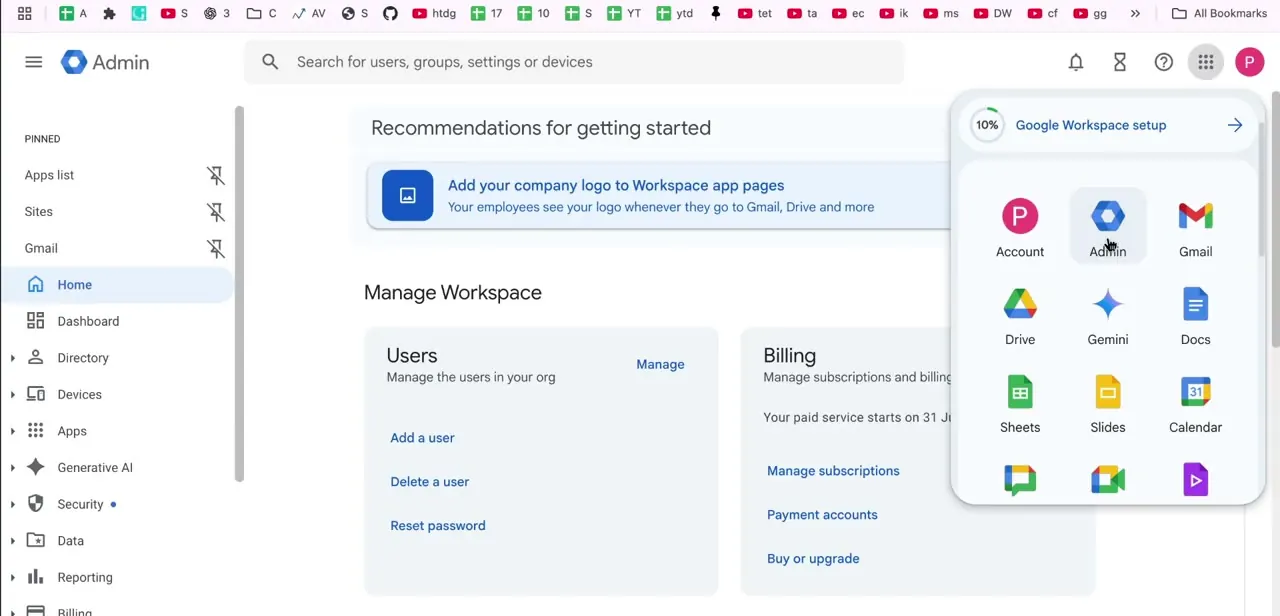Open the C folder bookmark
The width and height of the screenshot is (1280, 616).
pos(261,13)
